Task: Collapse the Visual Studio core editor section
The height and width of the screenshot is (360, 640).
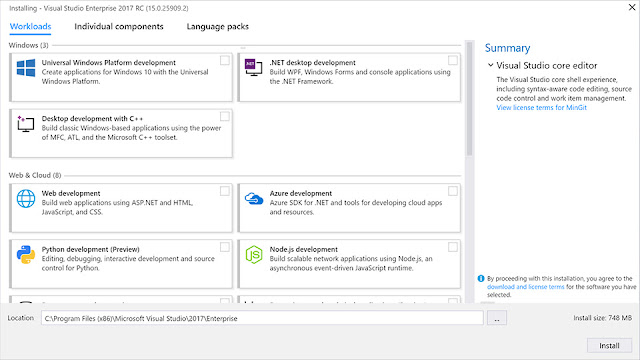Action: pos(491,65)
